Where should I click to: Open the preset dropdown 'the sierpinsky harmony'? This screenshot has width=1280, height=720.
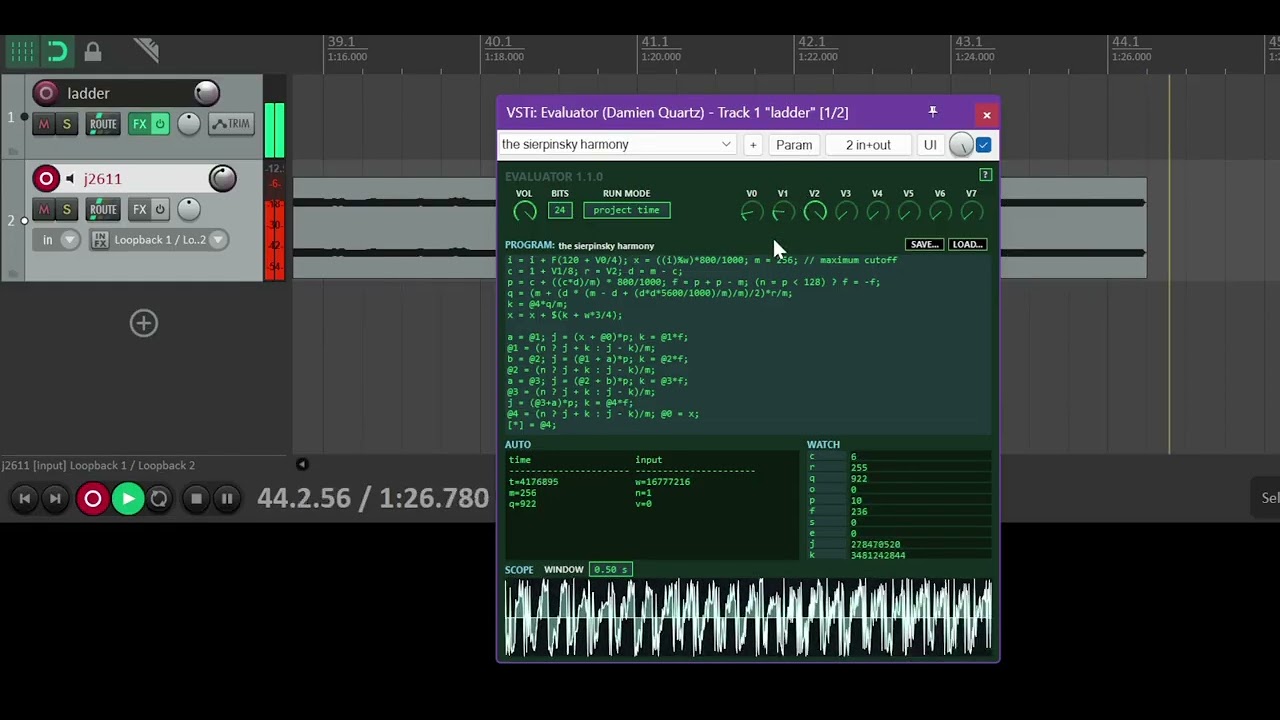click(x=617, y=145)
